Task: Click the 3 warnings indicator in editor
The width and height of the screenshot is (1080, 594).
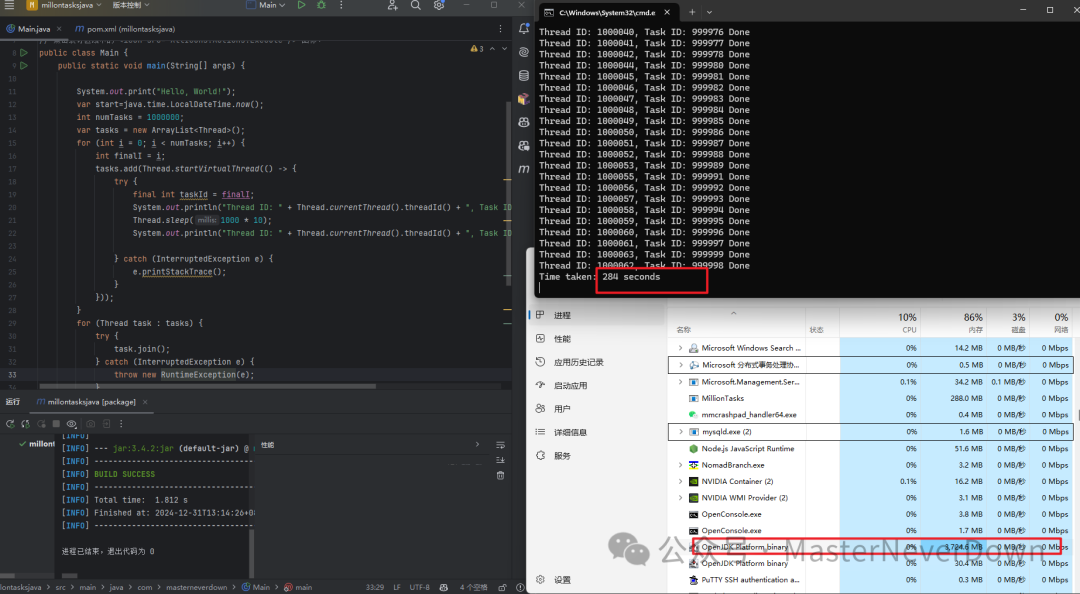Action: tap(477, 49)
